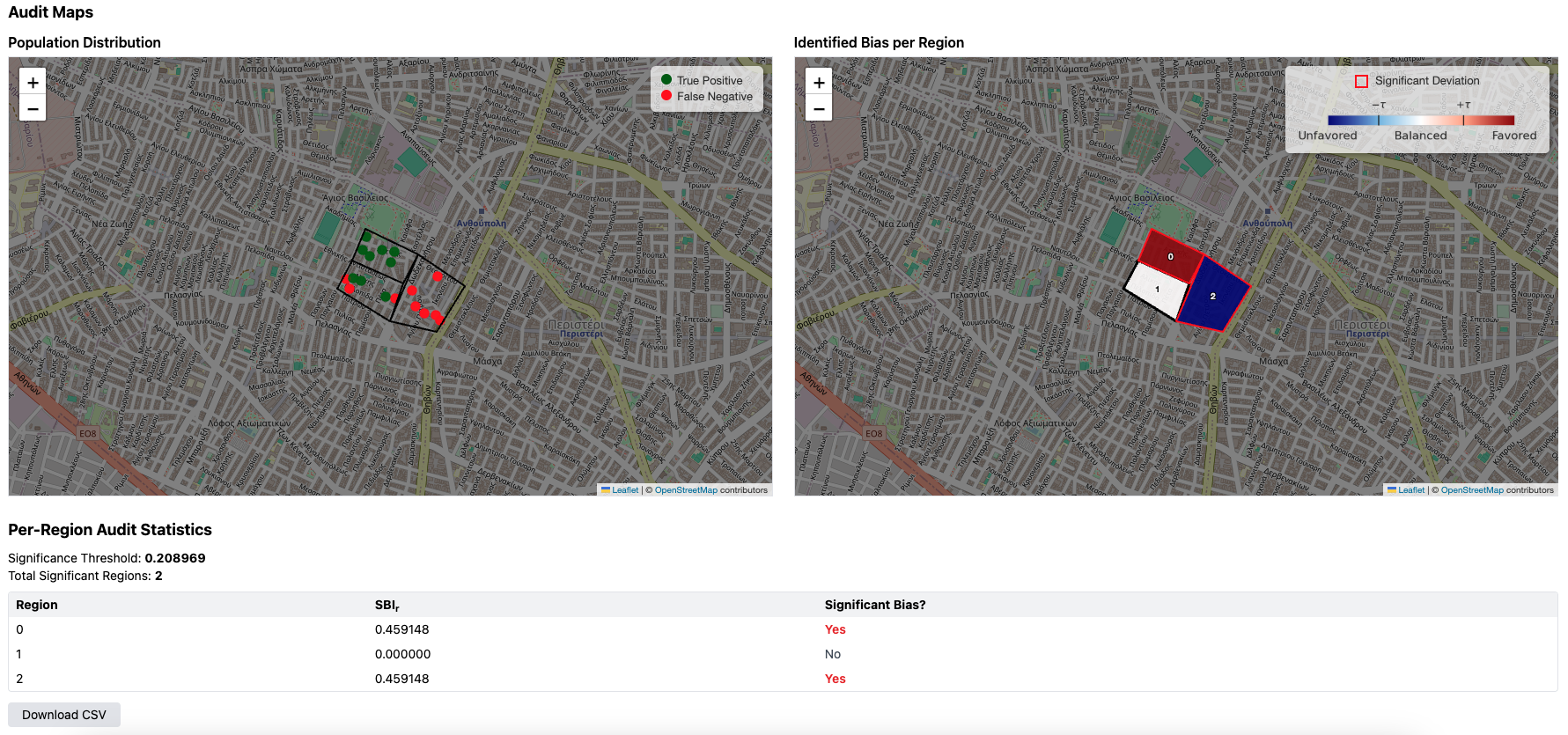Select white region 1 on bias map
The width and height of the screenshot is (1568, 735).
[x=1157, y=290]
